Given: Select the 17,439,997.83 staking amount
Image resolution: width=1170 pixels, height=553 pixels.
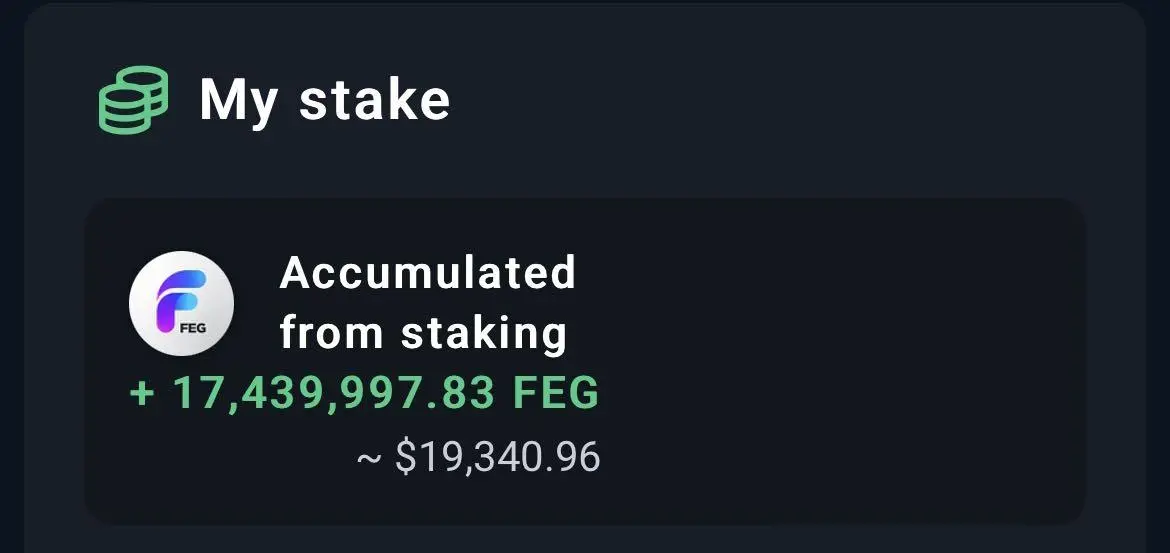Looking at the screenshot, I should click(x=334, y=393).
